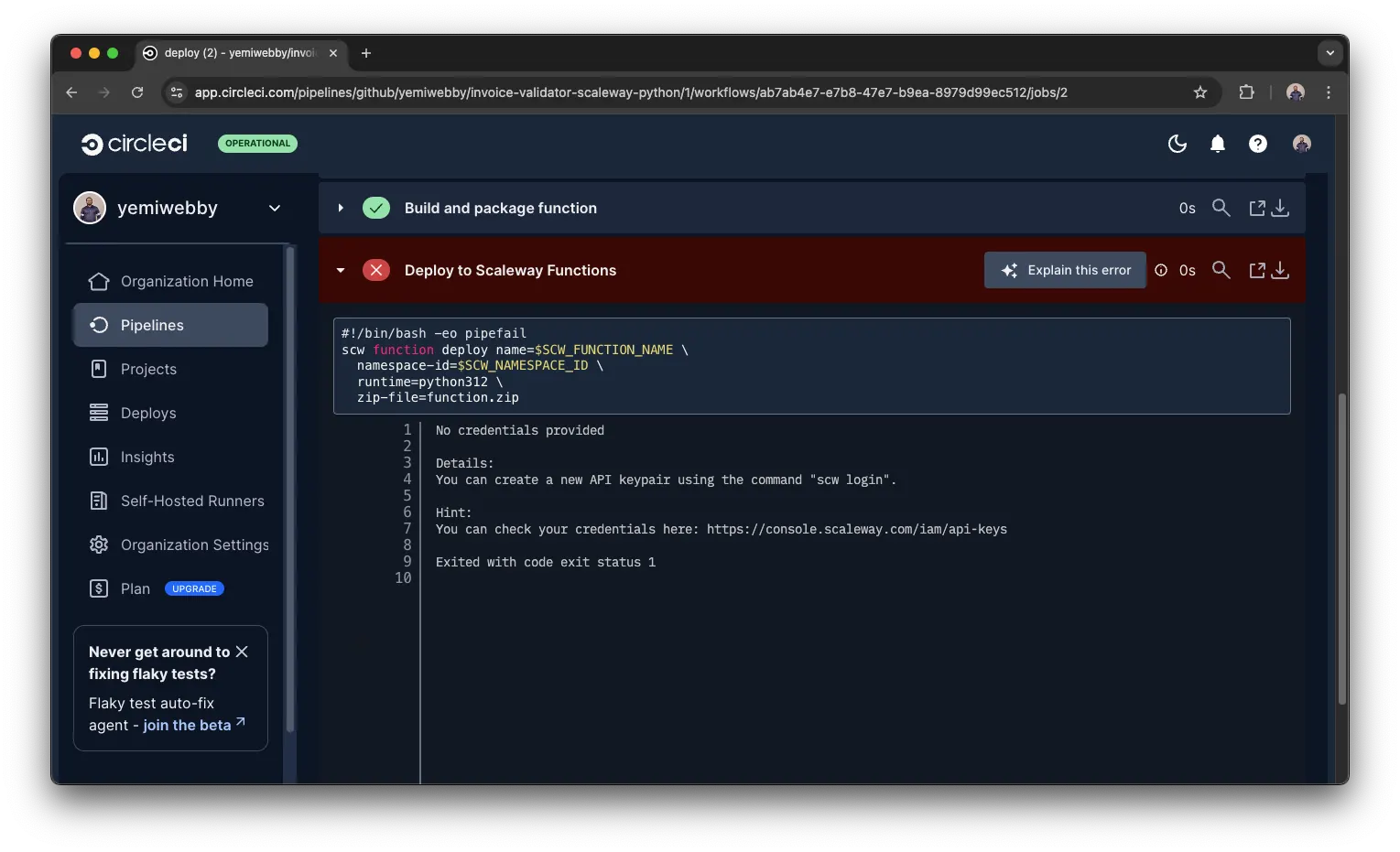Search in Deploy to Scaleway Functions step
Image resolution: width=1400 pixels, height=852 pixels.
[1221, 270]
